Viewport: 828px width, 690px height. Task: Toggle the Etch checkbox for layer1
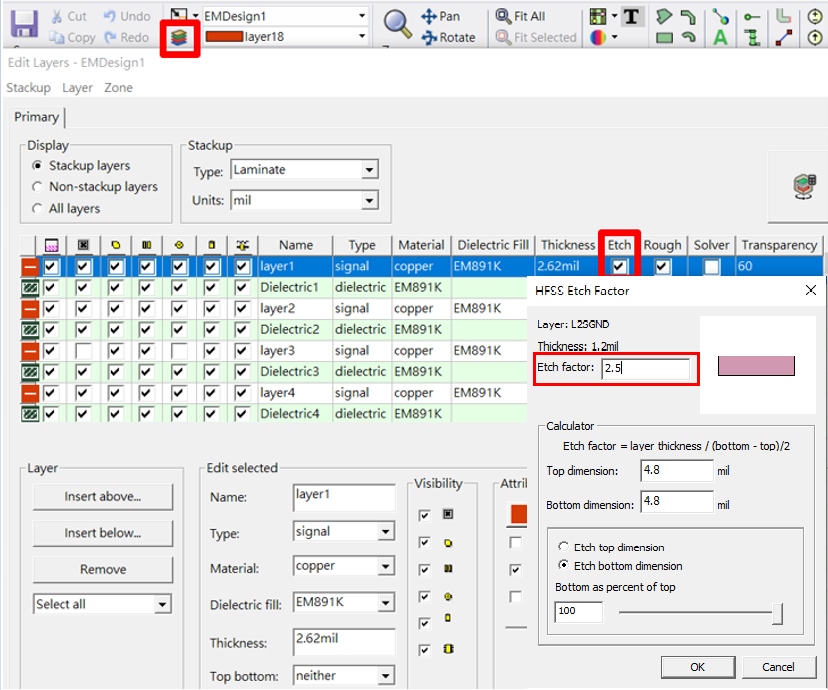[x=619, y=266]
